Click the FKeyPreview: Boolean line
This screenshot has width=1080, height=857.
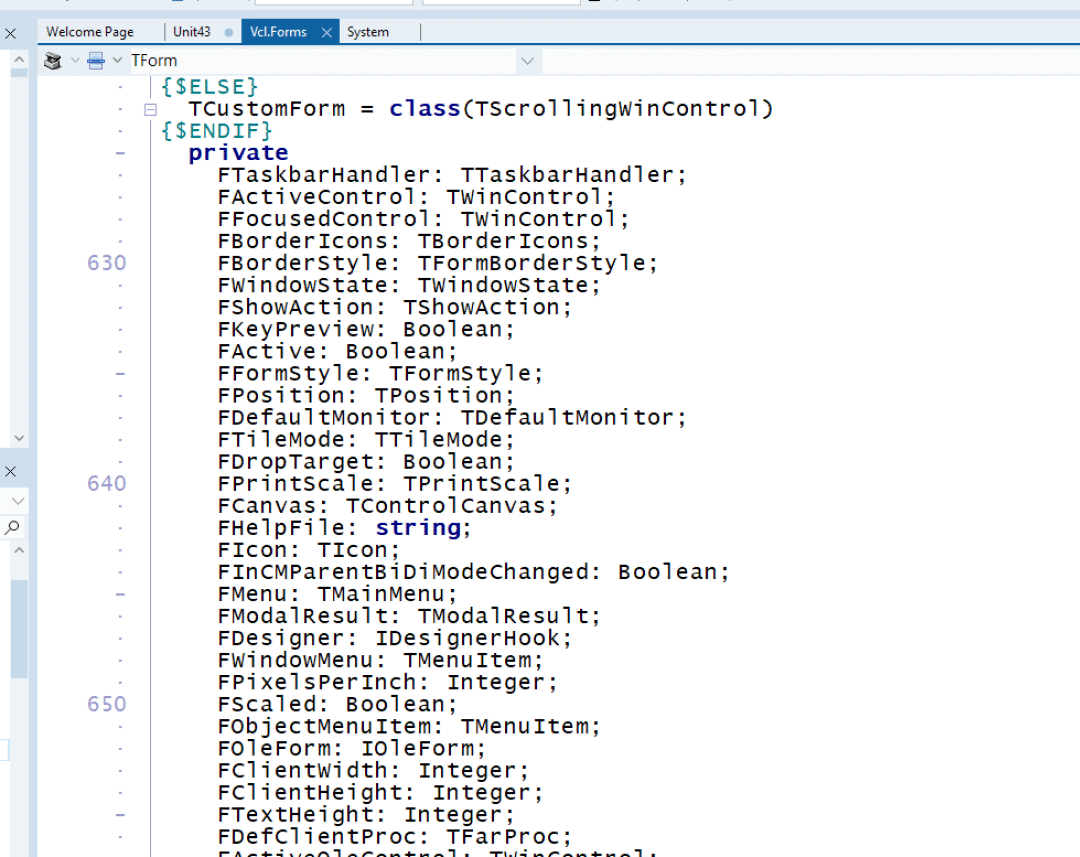click(x=366, y=329)
